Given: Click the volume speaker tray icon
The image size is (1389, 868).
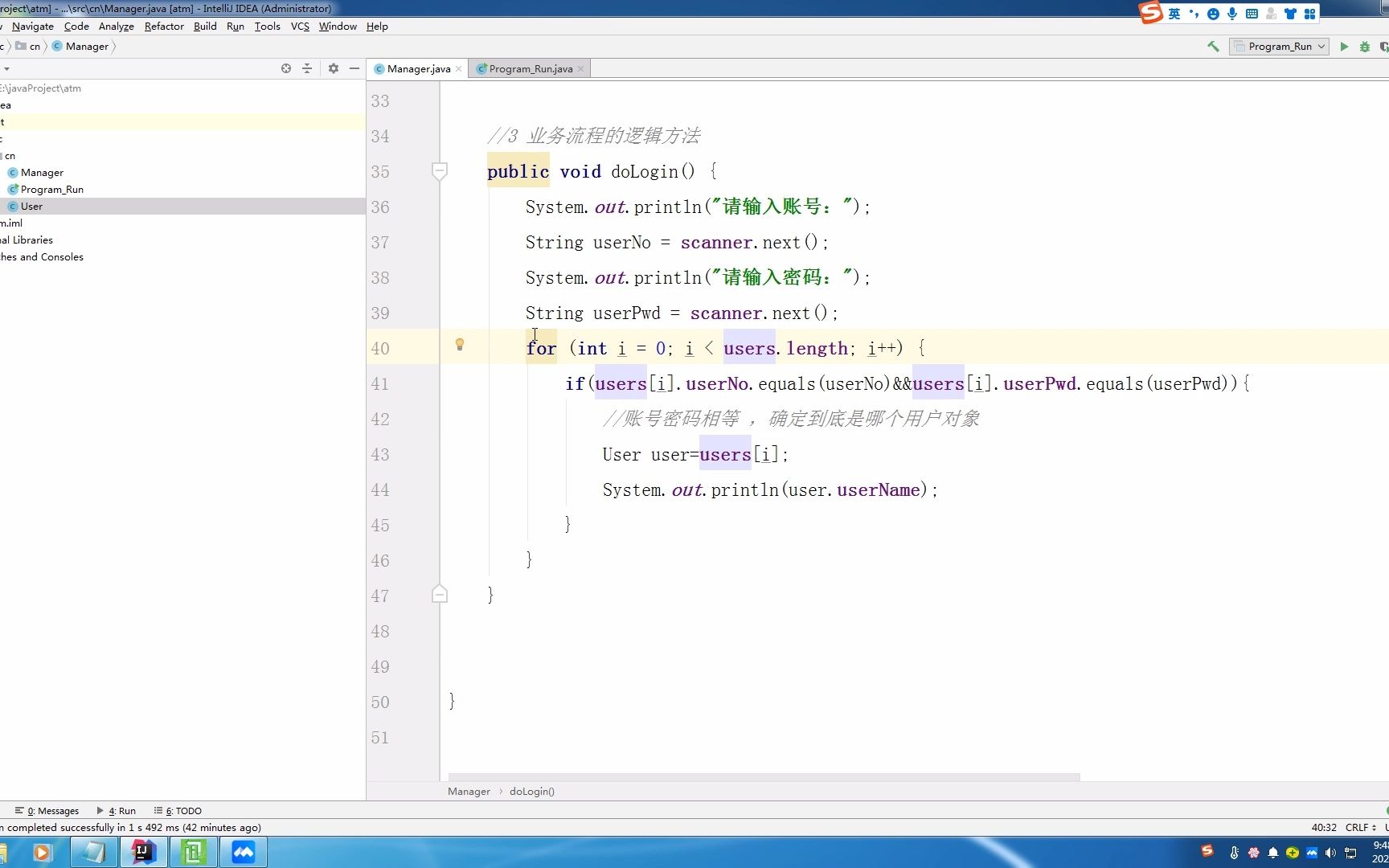Looking at the screenshot, I should [1330, 853].
